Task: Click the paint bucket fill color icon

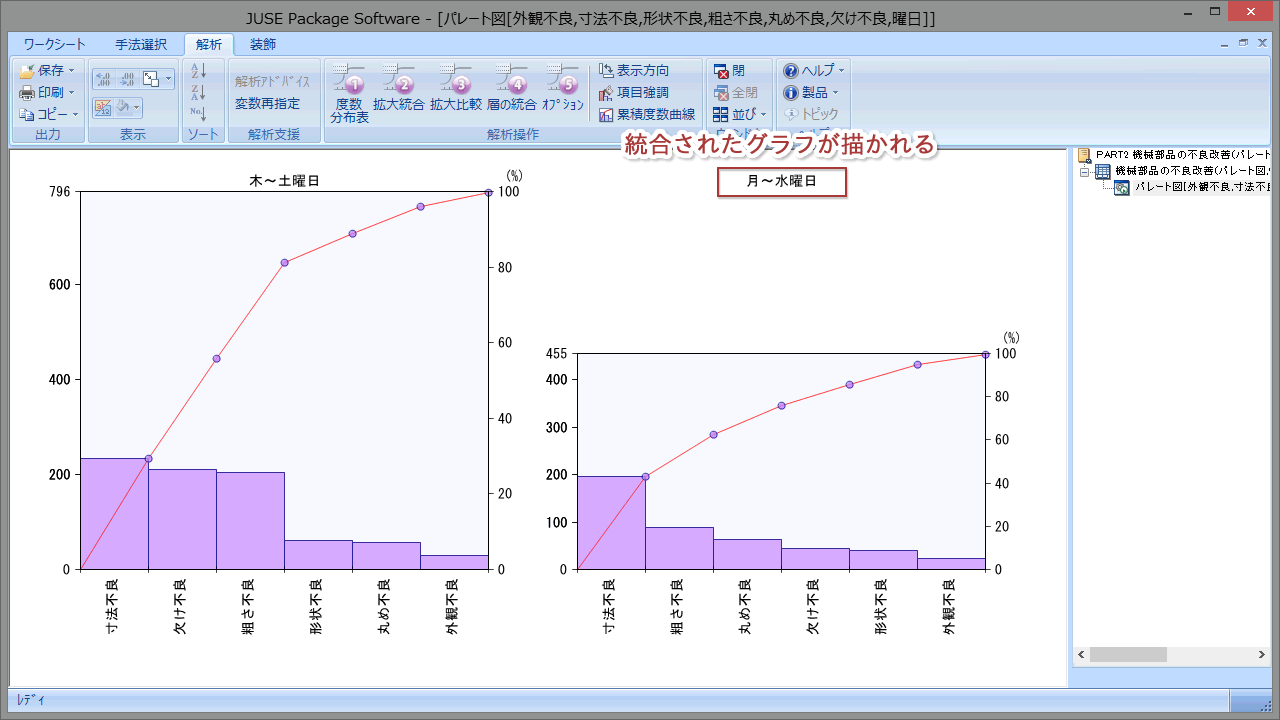Action: pos(124,107)
